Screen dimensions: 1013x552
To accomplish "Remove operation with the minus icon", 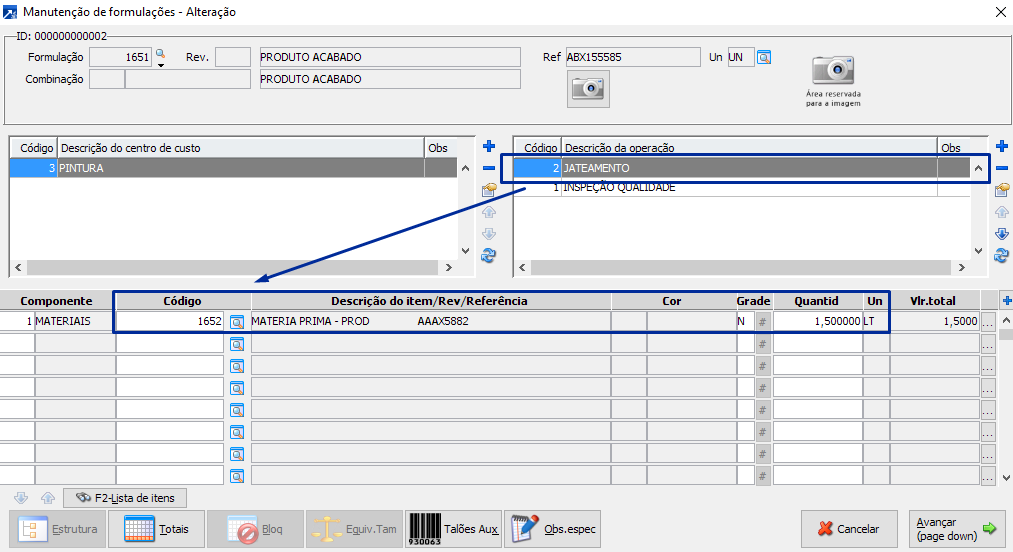I will coord(1002,168).
